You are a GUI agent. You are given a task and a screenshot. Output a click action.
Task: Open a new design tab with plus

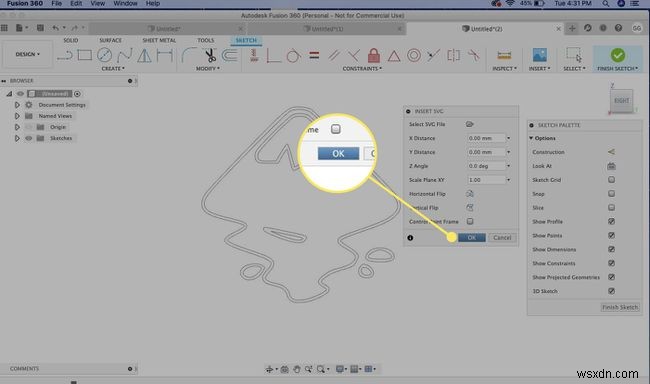point(572,28)
